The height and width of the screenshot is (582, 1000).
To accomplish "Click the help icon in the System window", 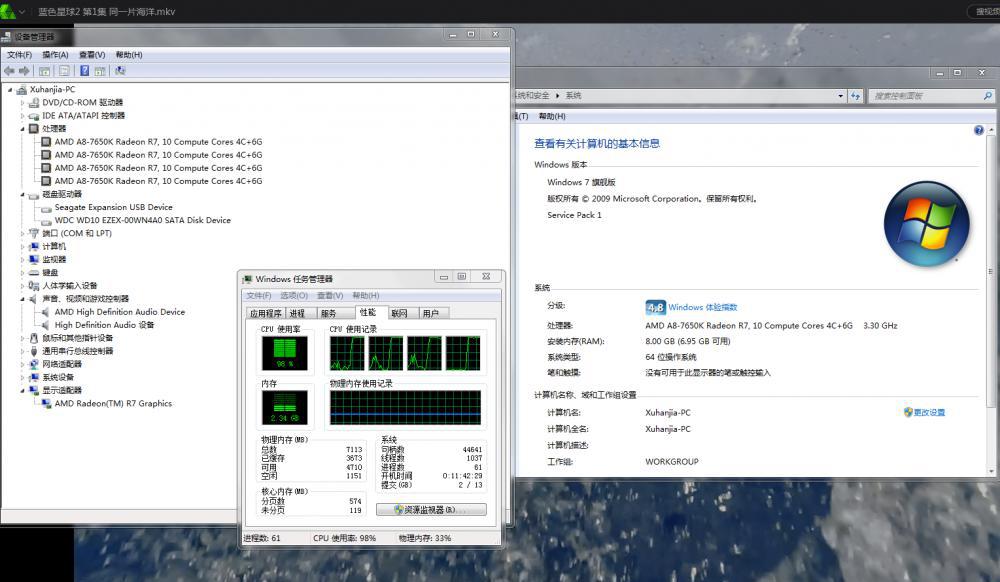I will coord(978,130).
